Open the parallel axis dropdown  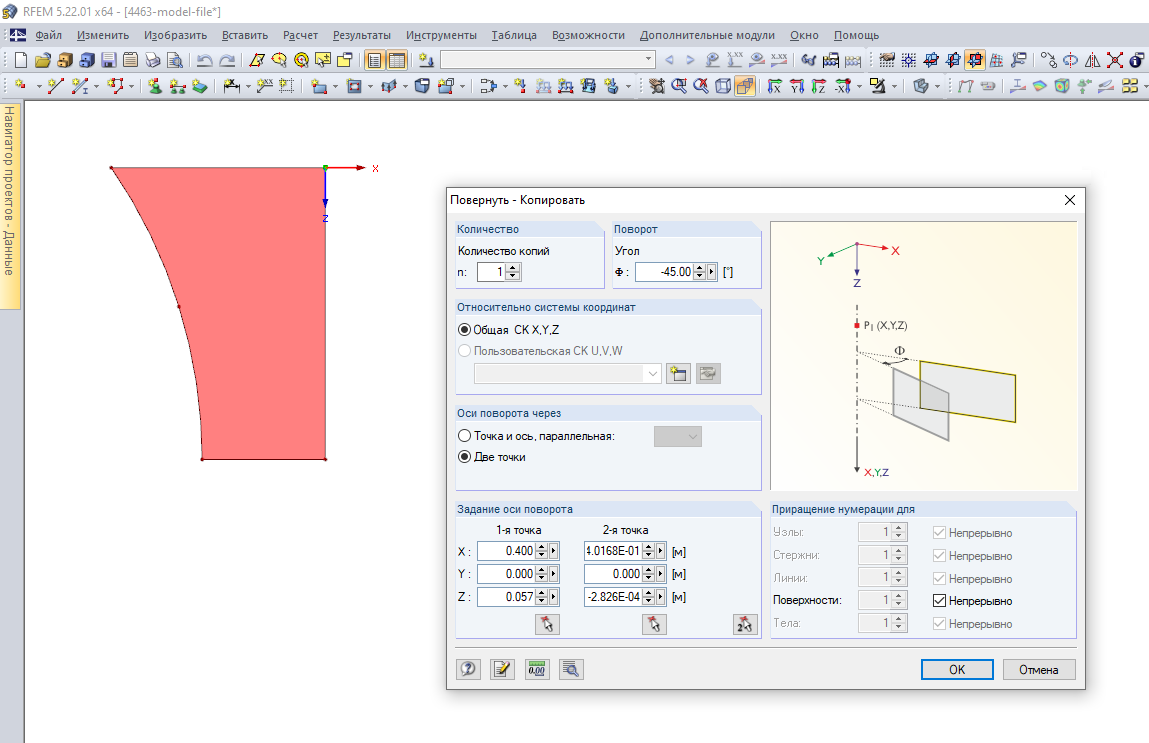[678, 437]
